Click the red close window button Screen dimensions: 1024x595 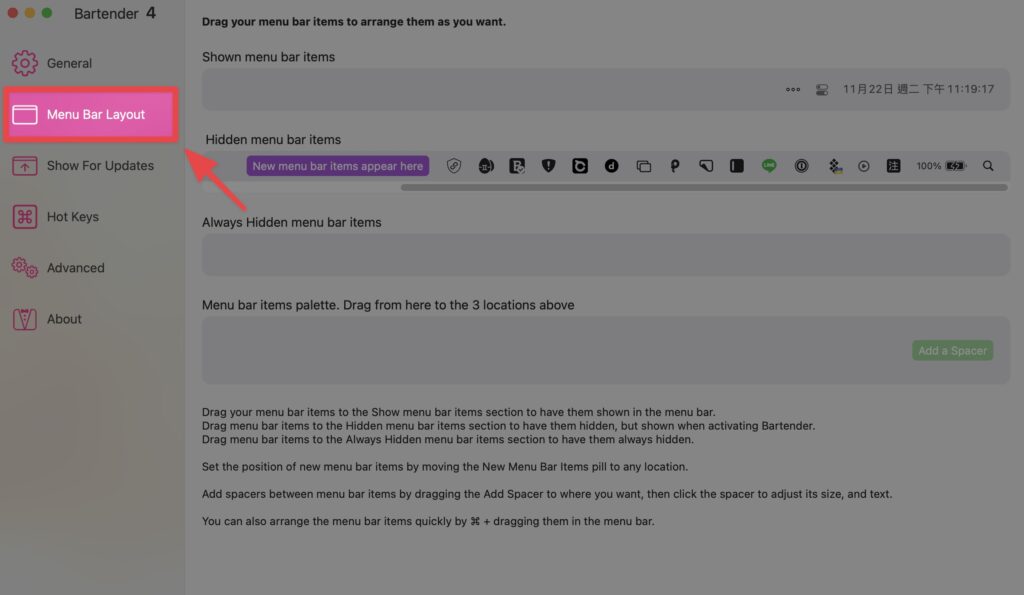point(12,13)
